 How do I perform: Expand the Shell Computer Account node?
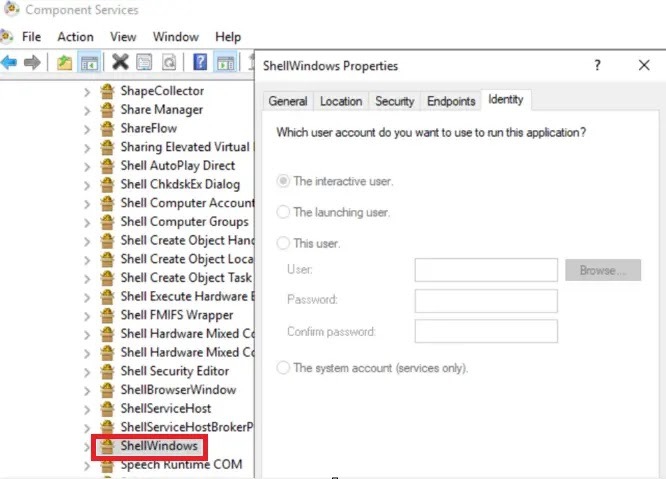(x=87, y=204)
